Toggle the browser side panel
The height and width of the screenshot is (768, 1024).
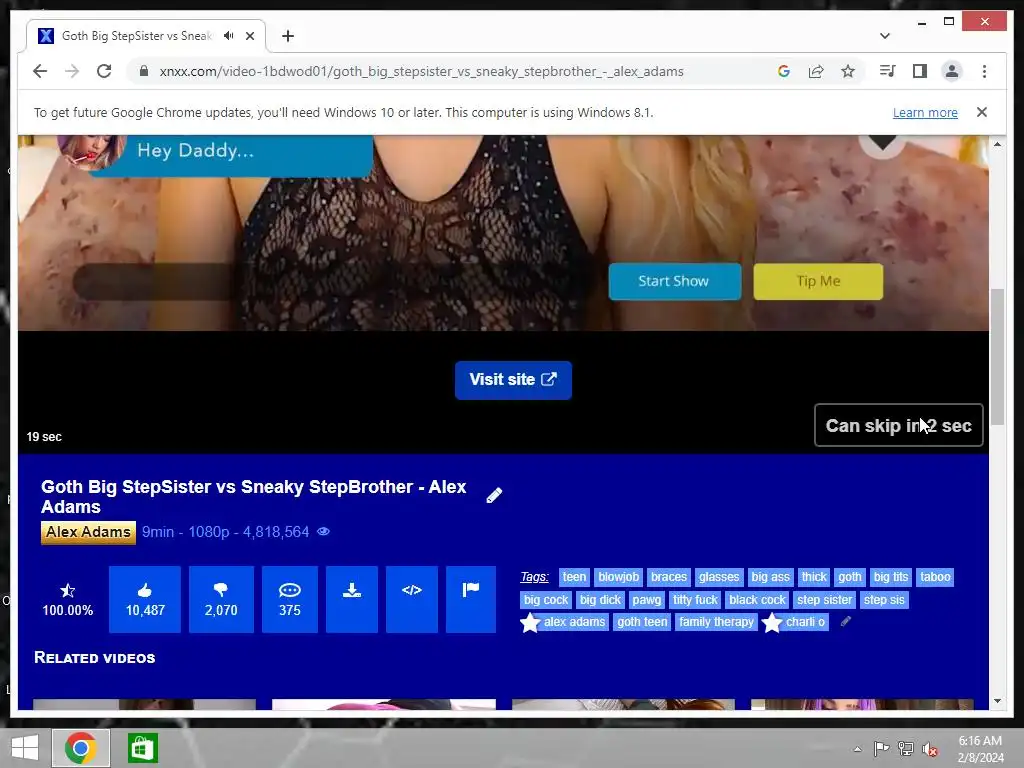pyautogui.click(x=920, y=71)
